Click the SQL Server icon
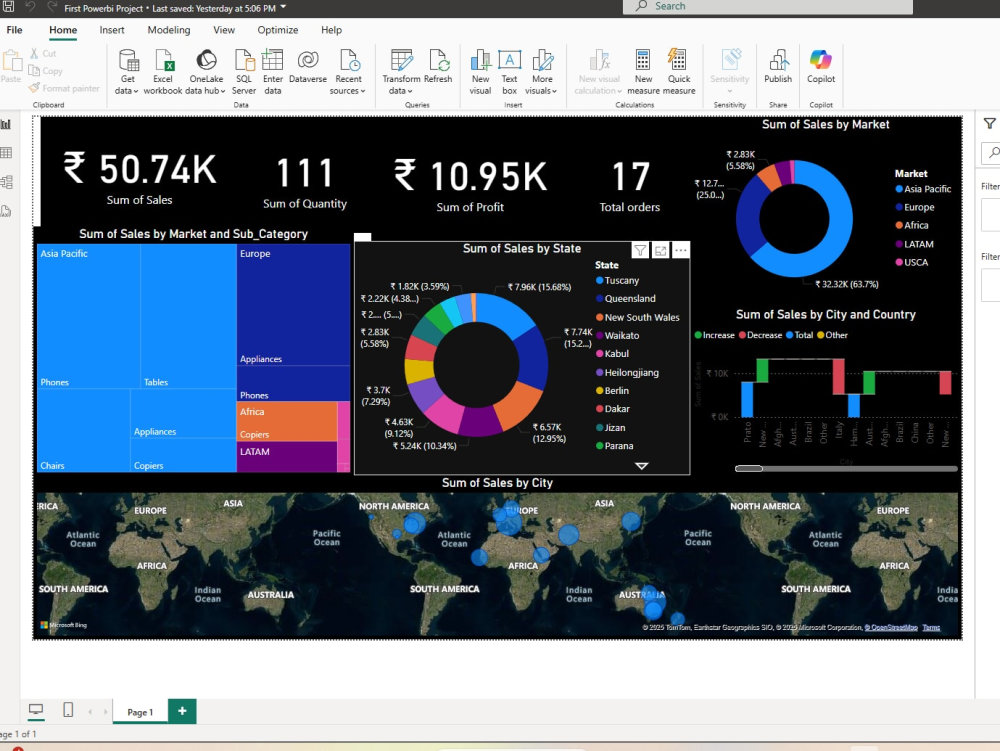 [x=244, y=61]
